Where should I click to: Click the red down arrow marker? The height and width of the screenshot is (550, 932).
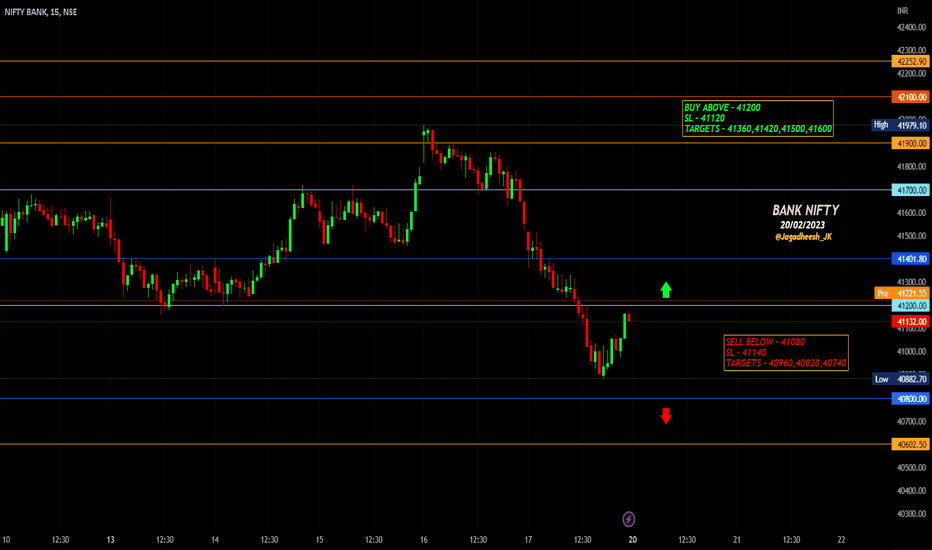pos(666,416)
